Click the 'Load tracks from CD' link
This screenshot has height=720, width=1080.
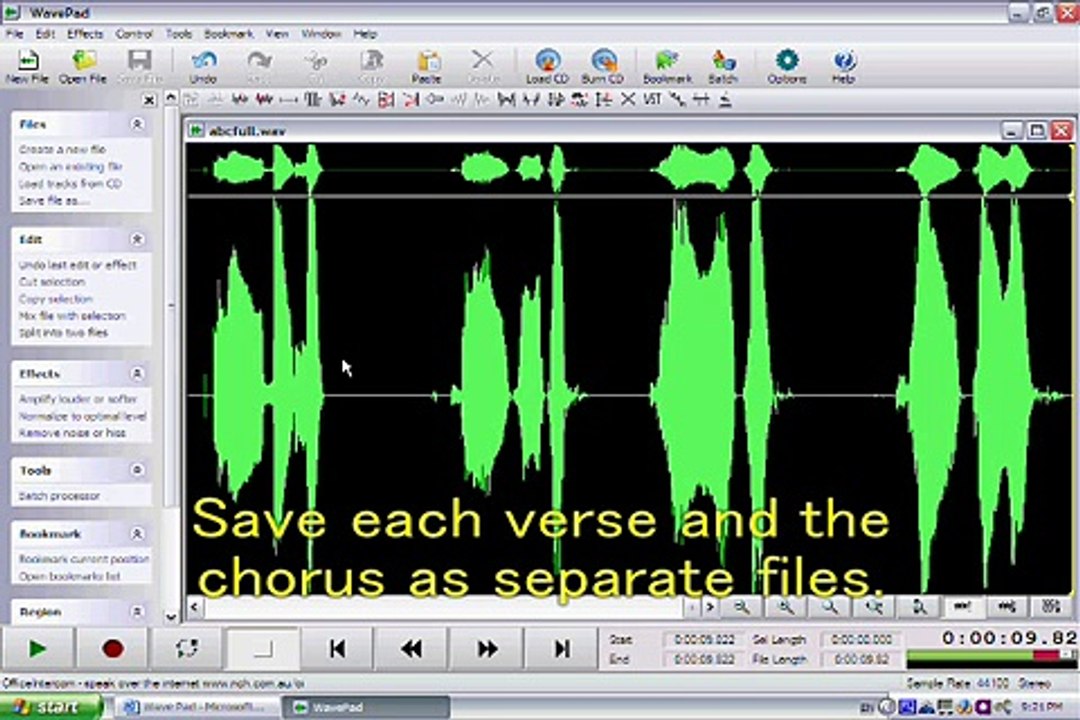click(70, 183)
